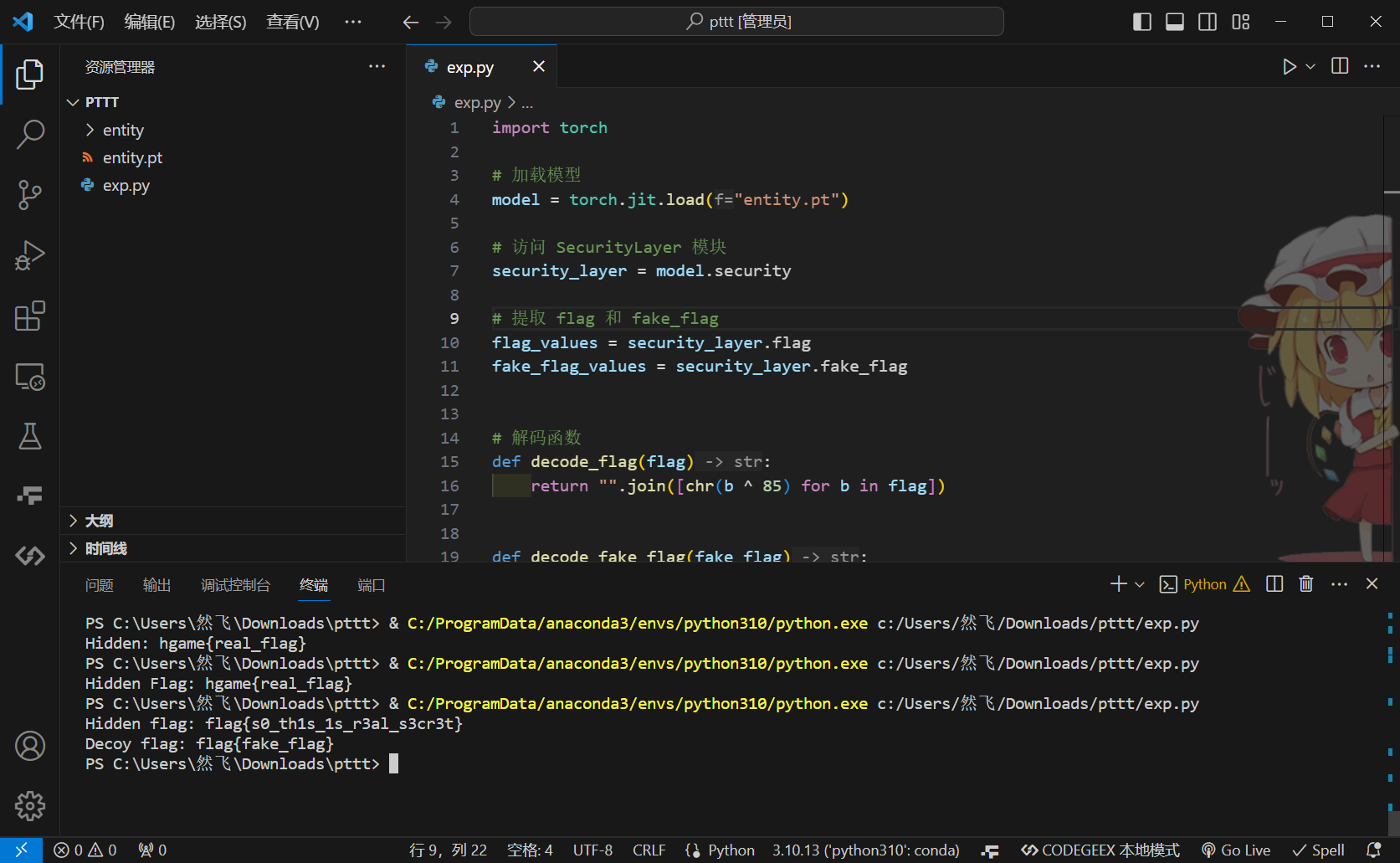Open new terminal profile dropdown arrow
This screenshot has width=1400, height=863.
(1140, 584)
